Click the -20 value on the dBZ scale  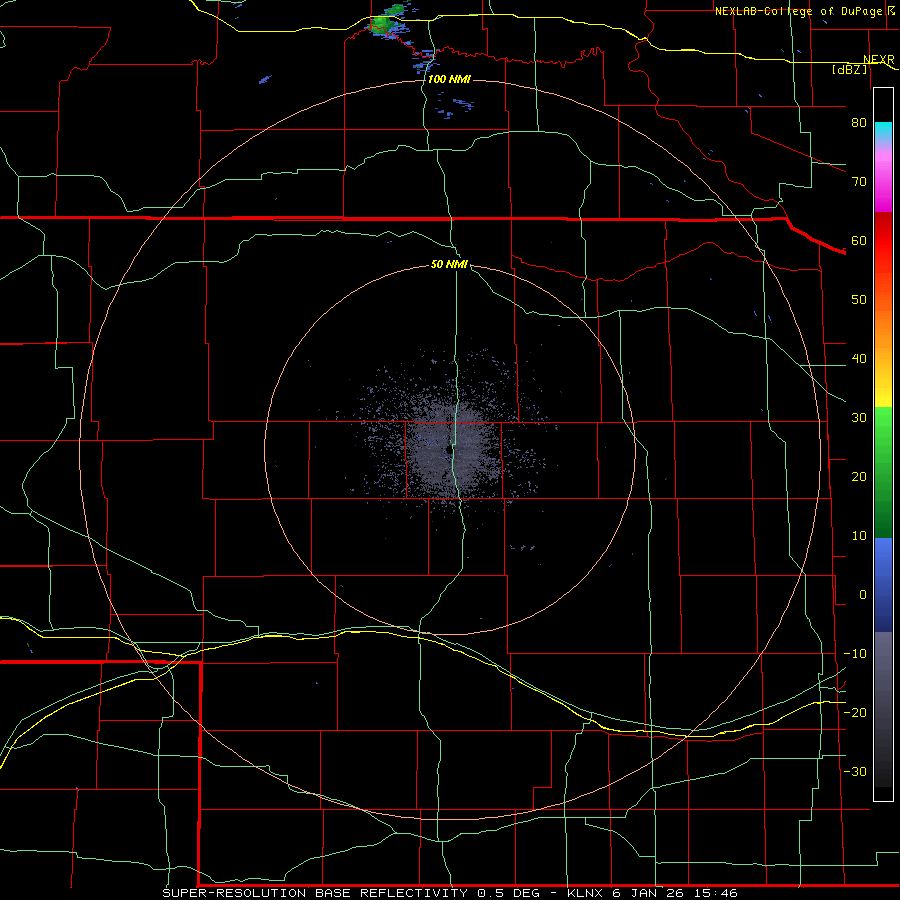pos(855,712)
